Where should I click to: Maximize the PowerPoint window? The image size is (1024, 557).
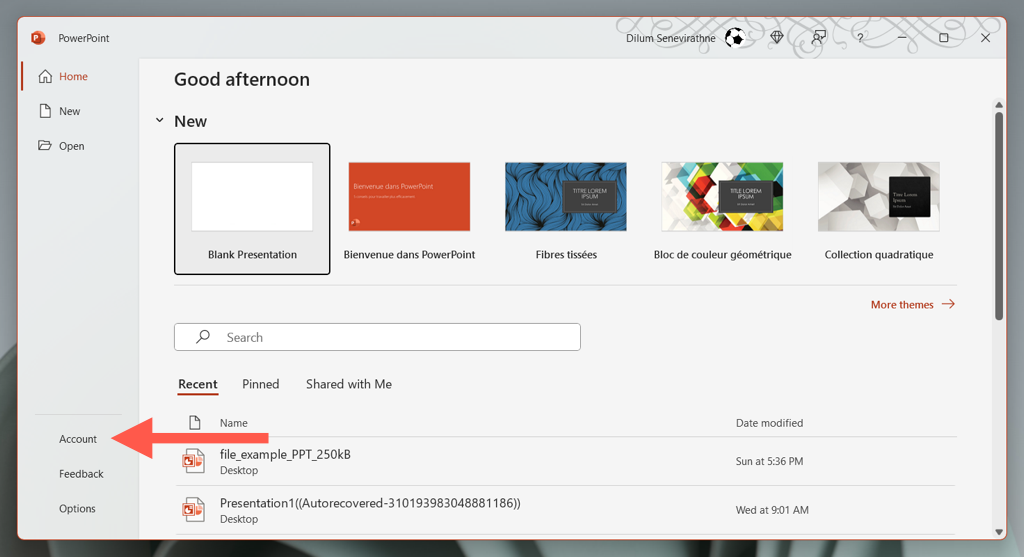pos(944,38)
